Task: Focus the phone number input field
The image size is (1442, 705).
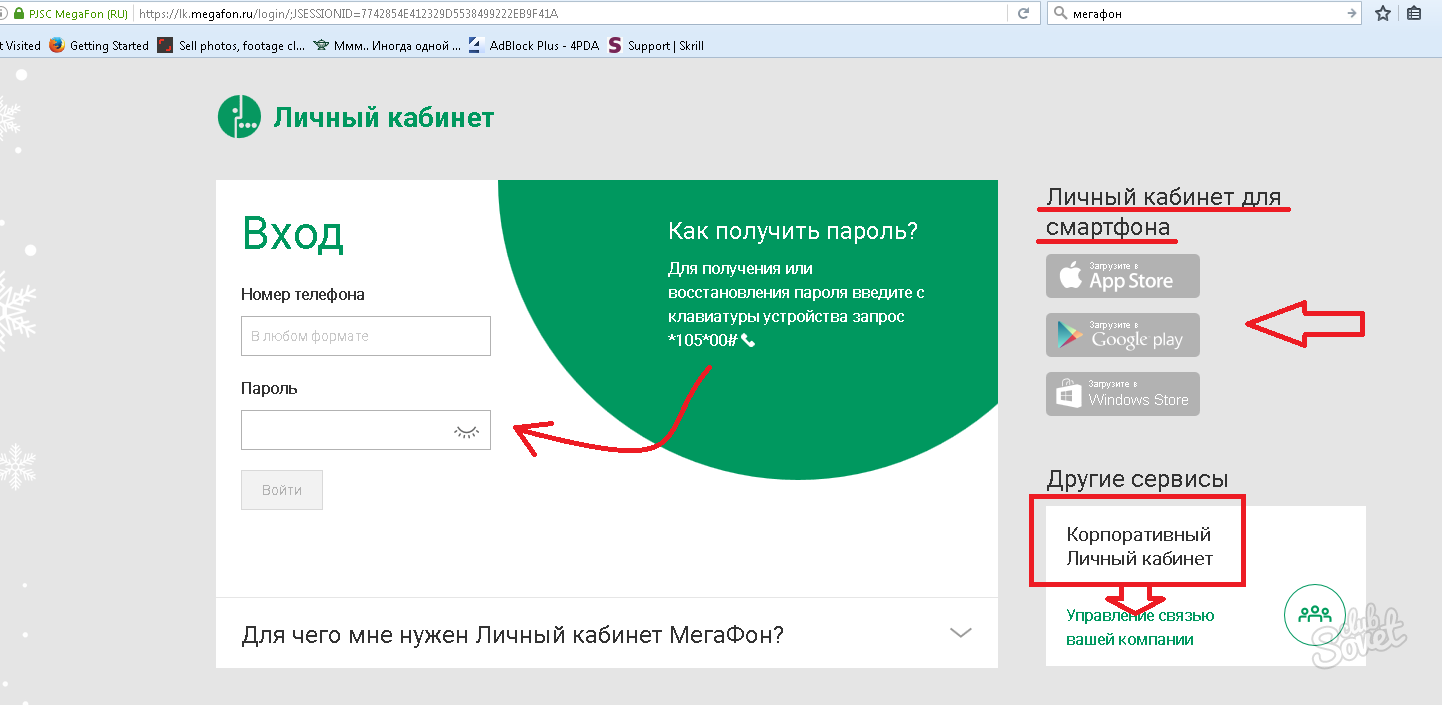Action: point(366,336)
